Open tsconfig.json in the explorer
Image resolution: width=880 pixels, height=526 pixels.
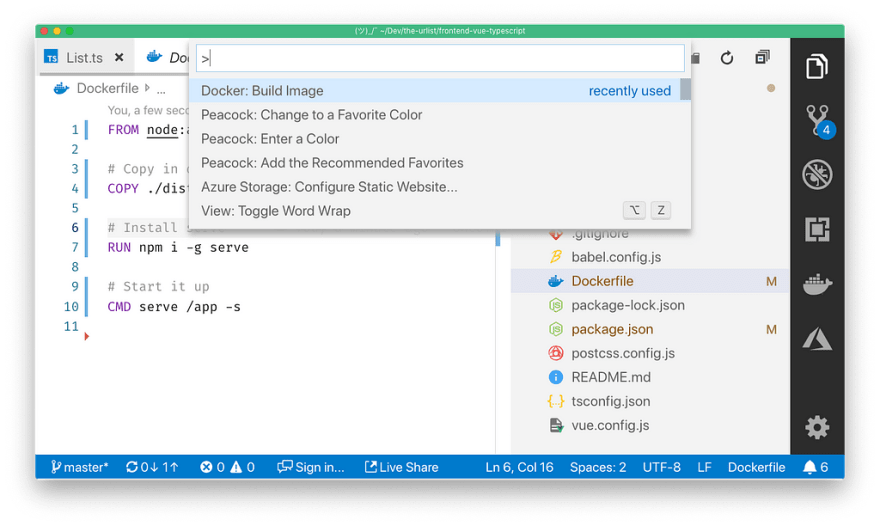(x=650, y=401)
